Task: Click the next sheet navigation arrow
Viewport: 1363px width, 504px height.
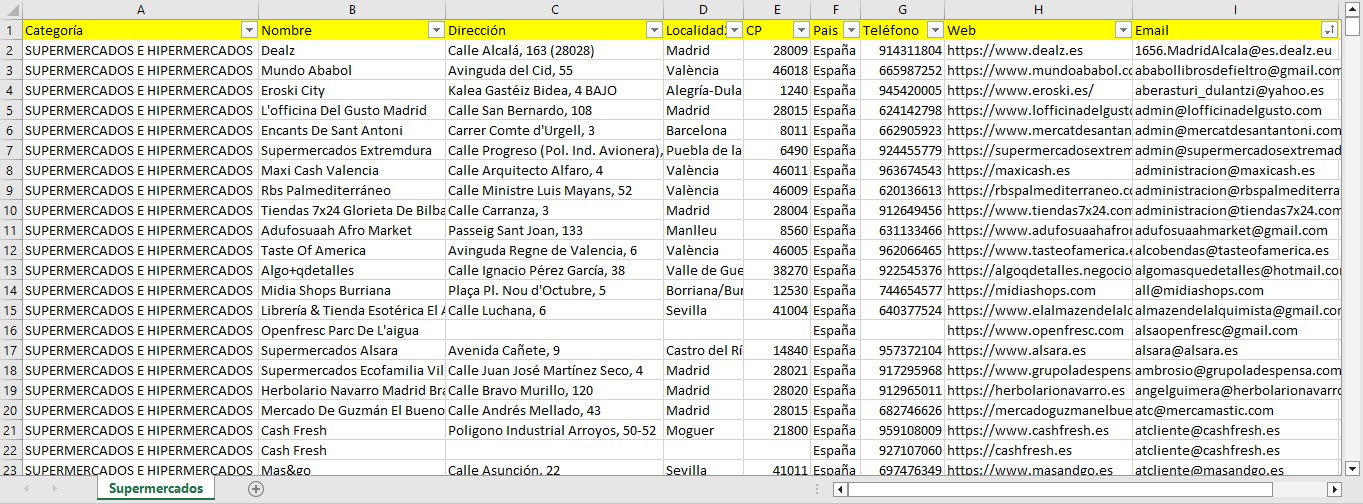Action: pyautogui.click(x=53, y=489)
